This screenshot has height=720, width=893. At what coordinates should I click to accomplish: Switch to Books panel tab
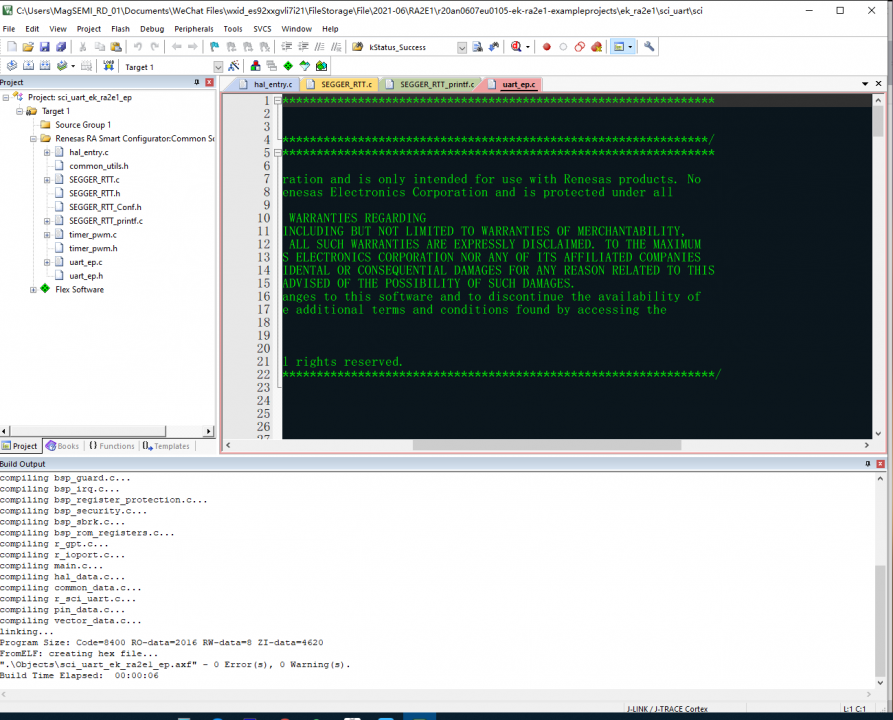click(63, 446)
